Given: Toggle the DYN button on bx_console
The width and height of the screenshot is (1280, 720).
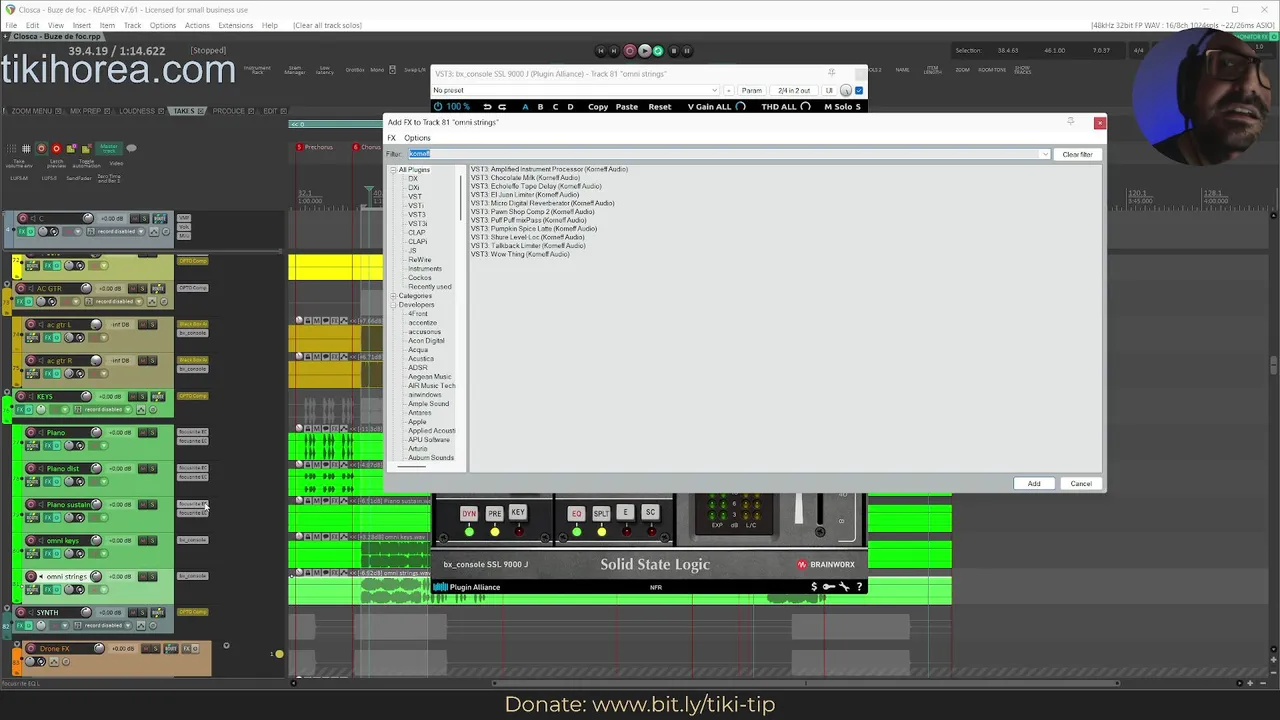Looking at the screenshot, I should click(x=469, y=514).
